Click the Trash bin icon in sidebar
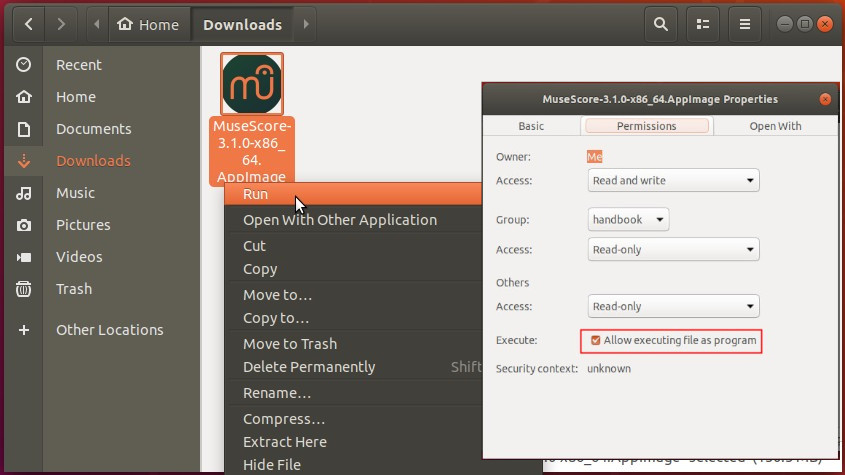 (x=24, y=289)
